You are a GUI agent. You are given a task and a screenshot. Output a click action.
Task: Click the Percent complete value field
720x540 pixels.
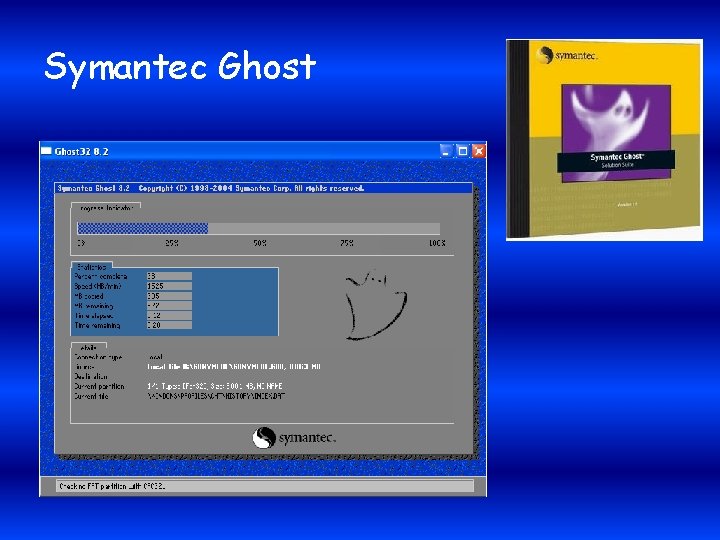click(x=169, y=276)
